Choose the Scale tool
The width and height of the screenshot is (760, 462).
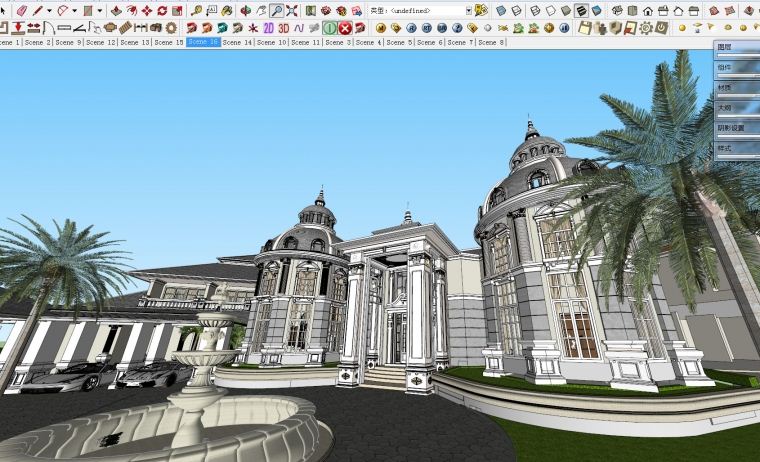(x=177, y=10)
